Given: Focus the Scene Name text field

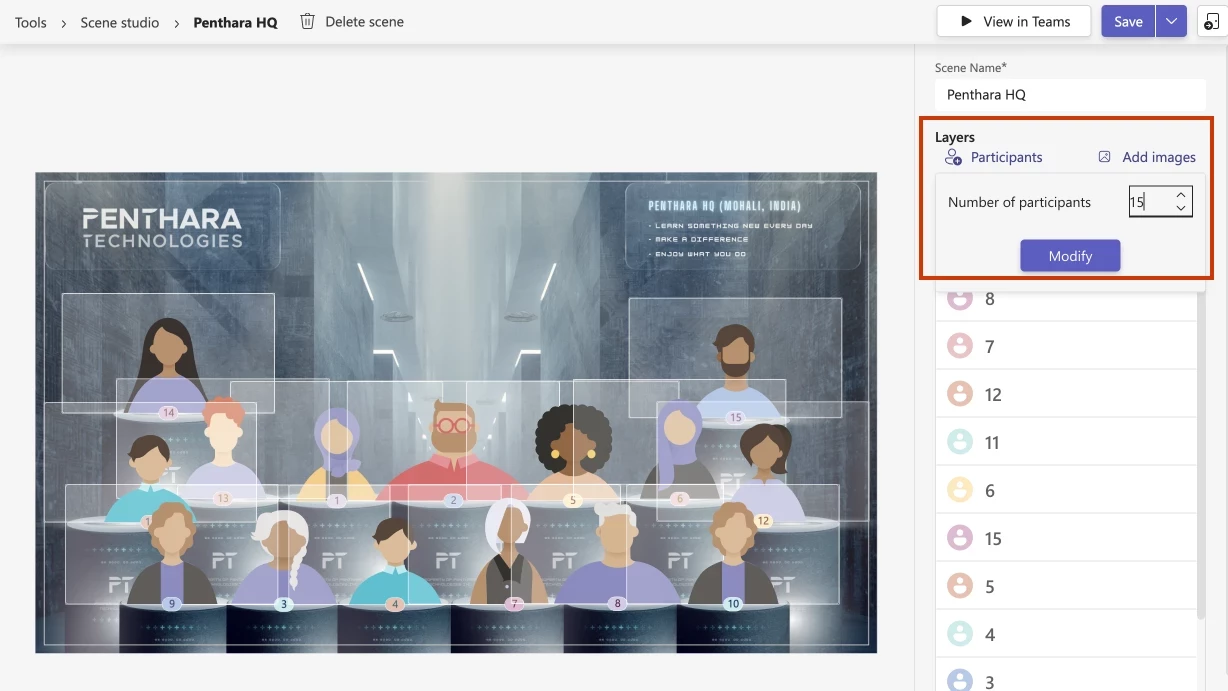Looking at the screenshot, I should pos(1070,95).
